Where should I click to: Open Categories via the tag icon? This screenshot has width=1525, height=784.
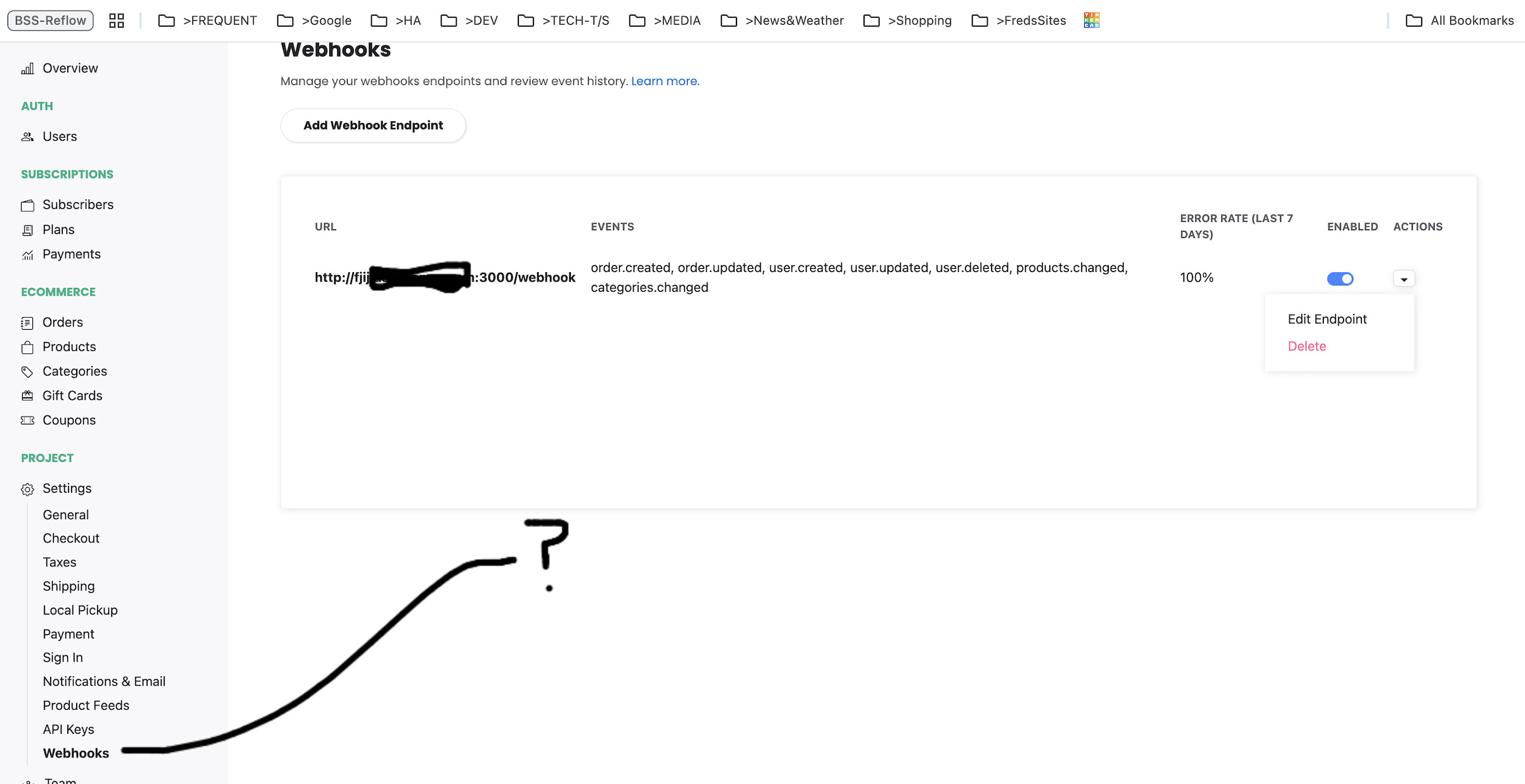pos(27,372)
